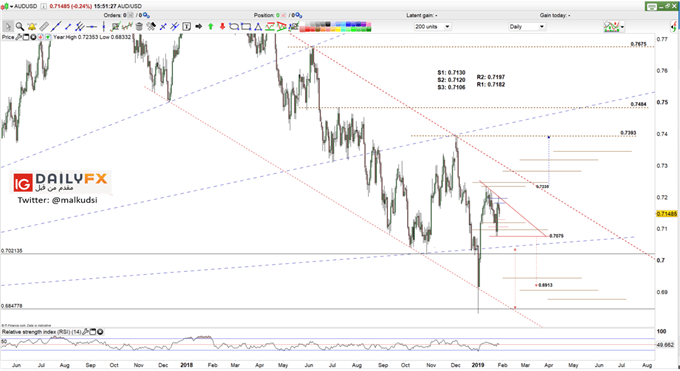Open the chart template dropdown arrow
This screenshot has width=680, height=371.
[x=623, y=27]
